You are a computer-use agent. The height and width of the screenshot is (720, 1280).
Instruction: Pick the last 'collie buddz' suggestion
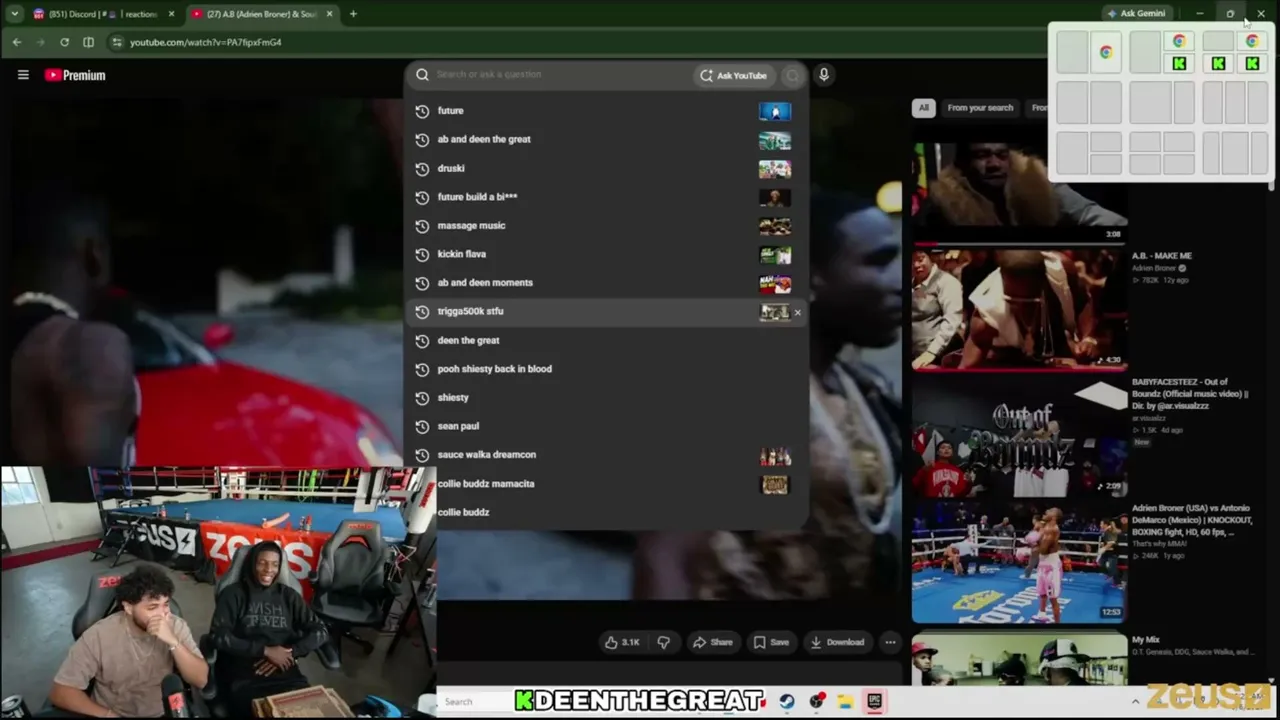pos(606,512)
